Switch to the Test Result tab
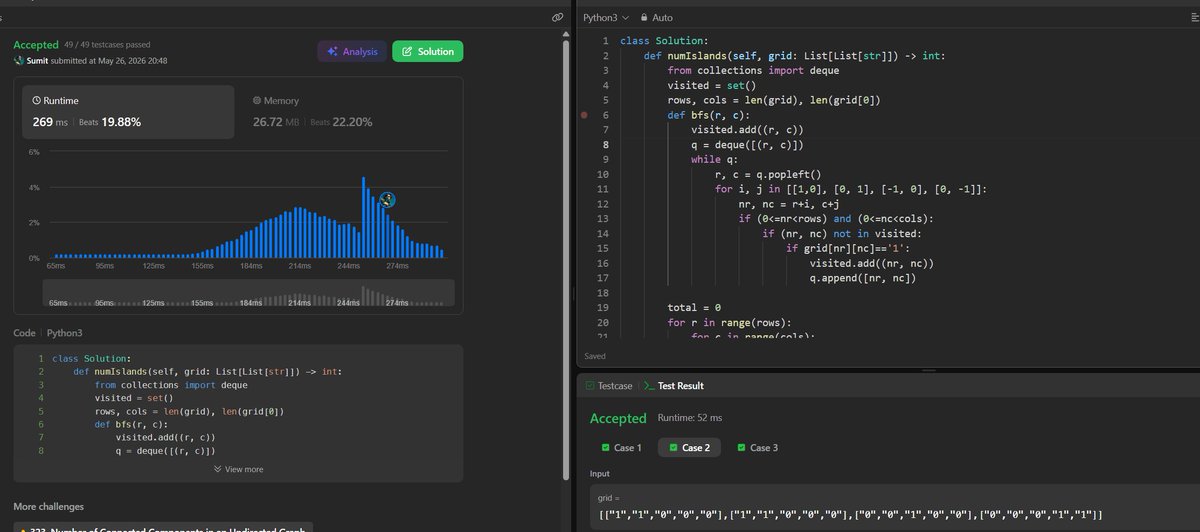The width and height of the screenshot is (1200, 532). point(674,385)
